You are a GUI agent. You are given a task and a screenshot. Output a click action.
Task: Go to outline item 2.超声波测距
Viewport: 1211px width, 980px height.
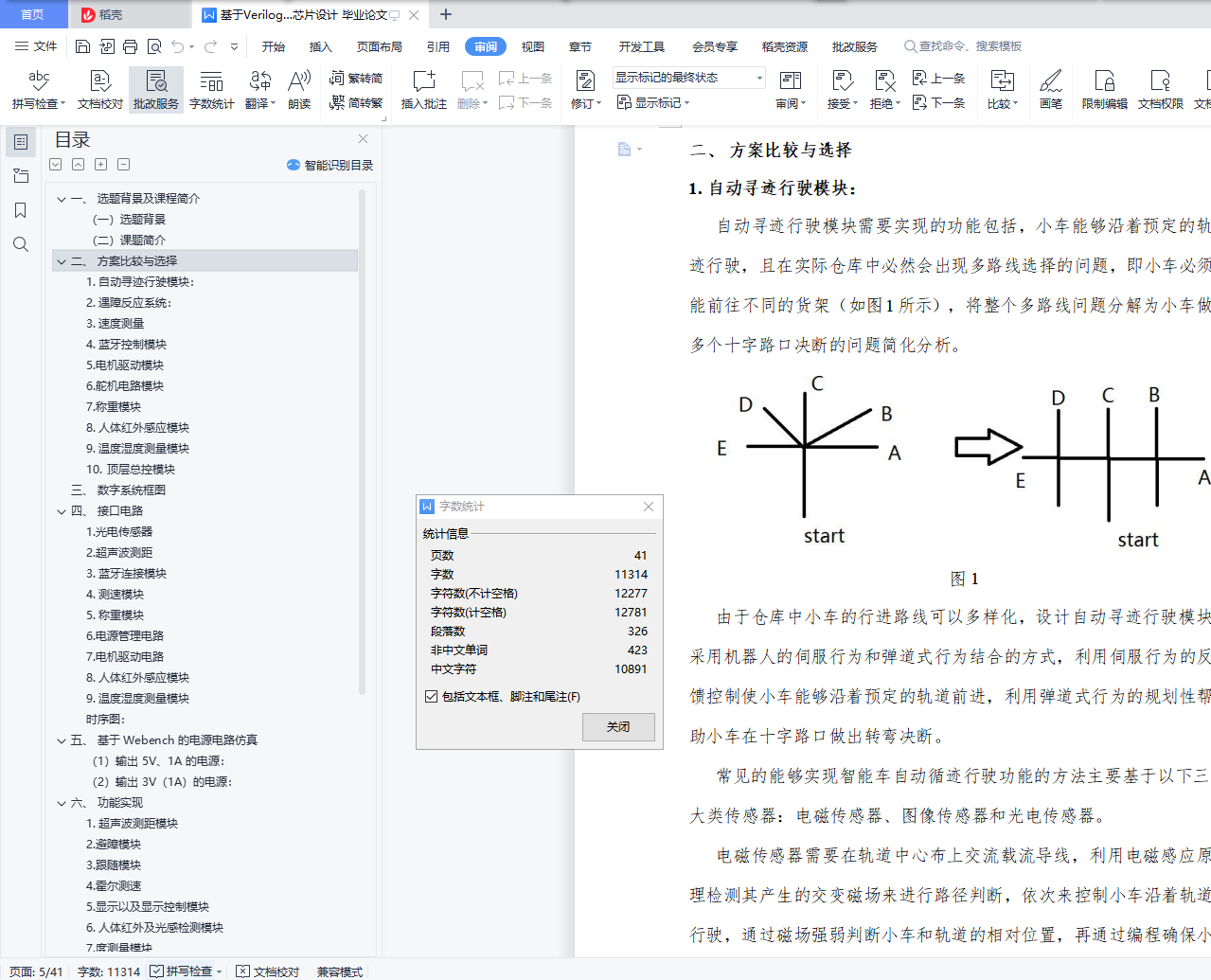coord(119,553)
